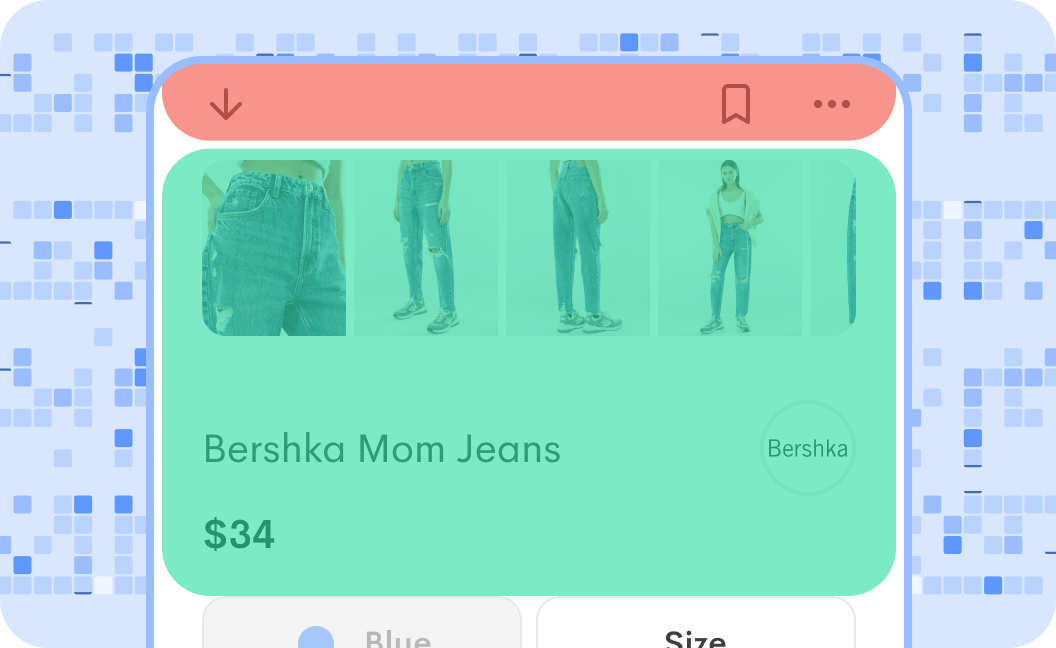The height and width of the screenshot is (648, 1056).
Task: Pick the blue color swatch circle
Action: pyautogui.click(x=316, y=637)
